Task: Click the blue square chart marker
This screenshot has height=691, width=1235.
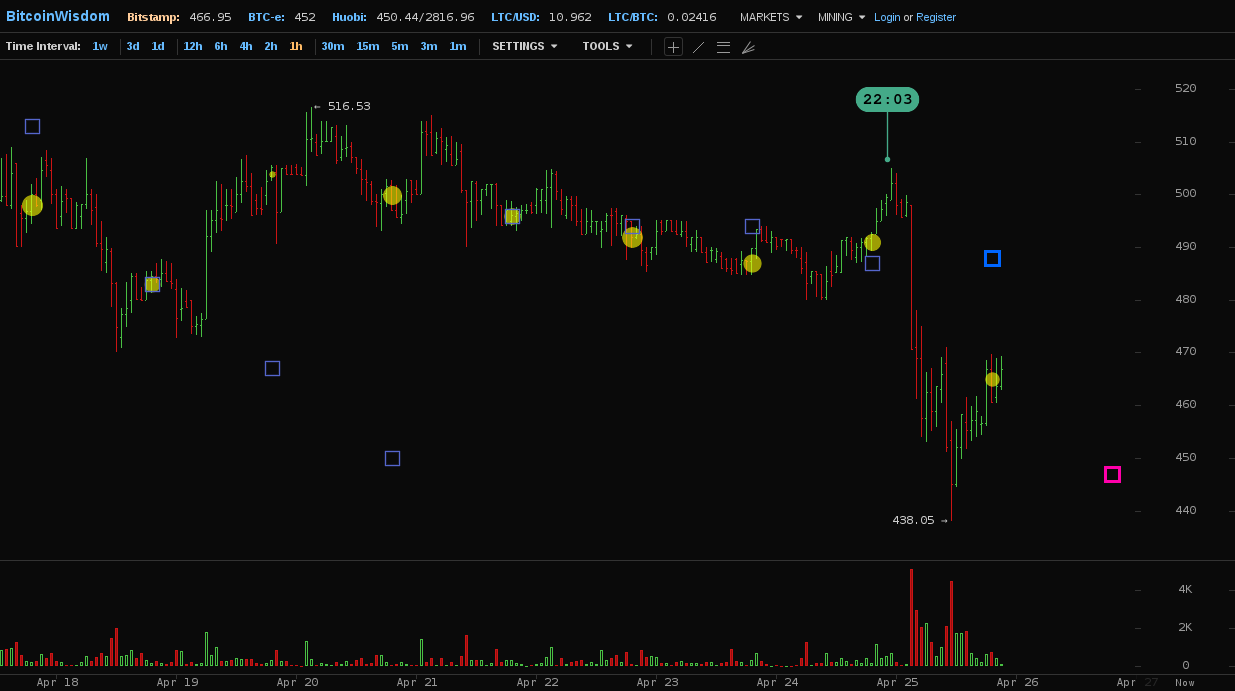Action: click(992, 259)
